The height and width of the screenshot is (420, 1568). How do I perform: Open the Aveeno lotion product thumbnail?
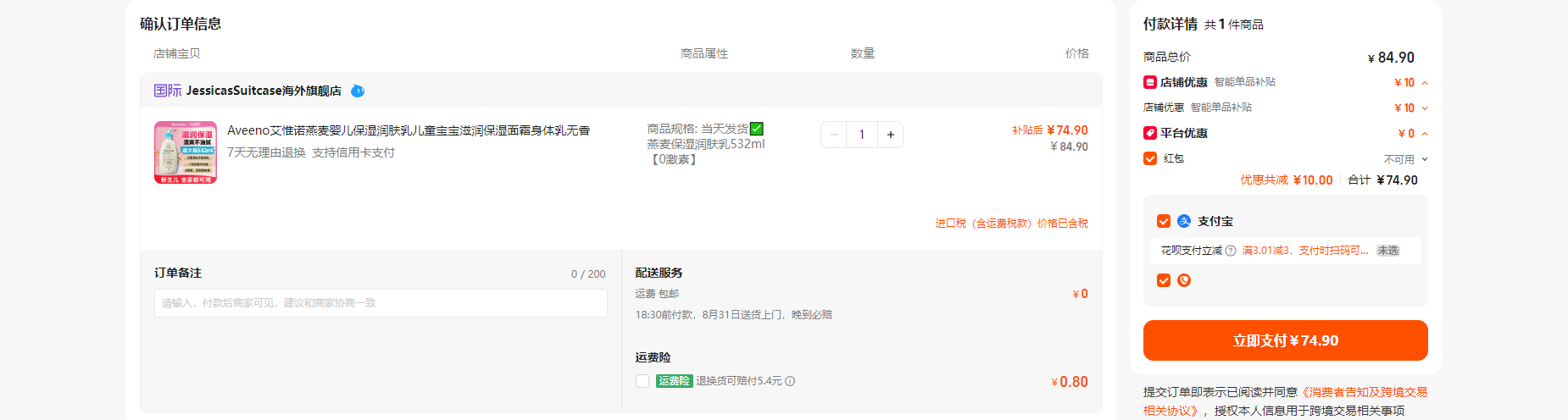click(186, 152)
